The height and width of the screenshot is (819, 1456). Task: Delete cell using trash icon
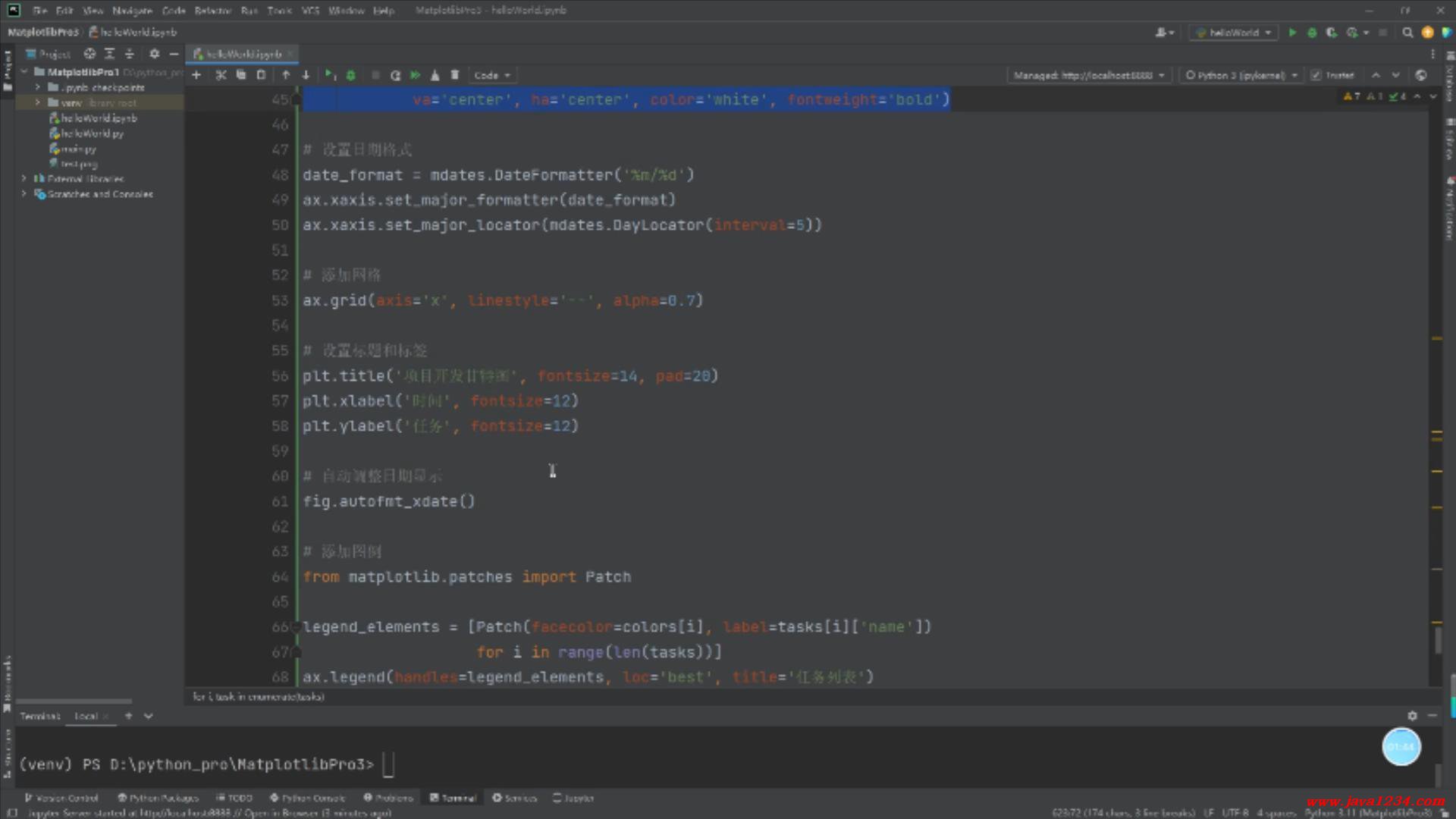pyautogui.click(x=455, y=75)
